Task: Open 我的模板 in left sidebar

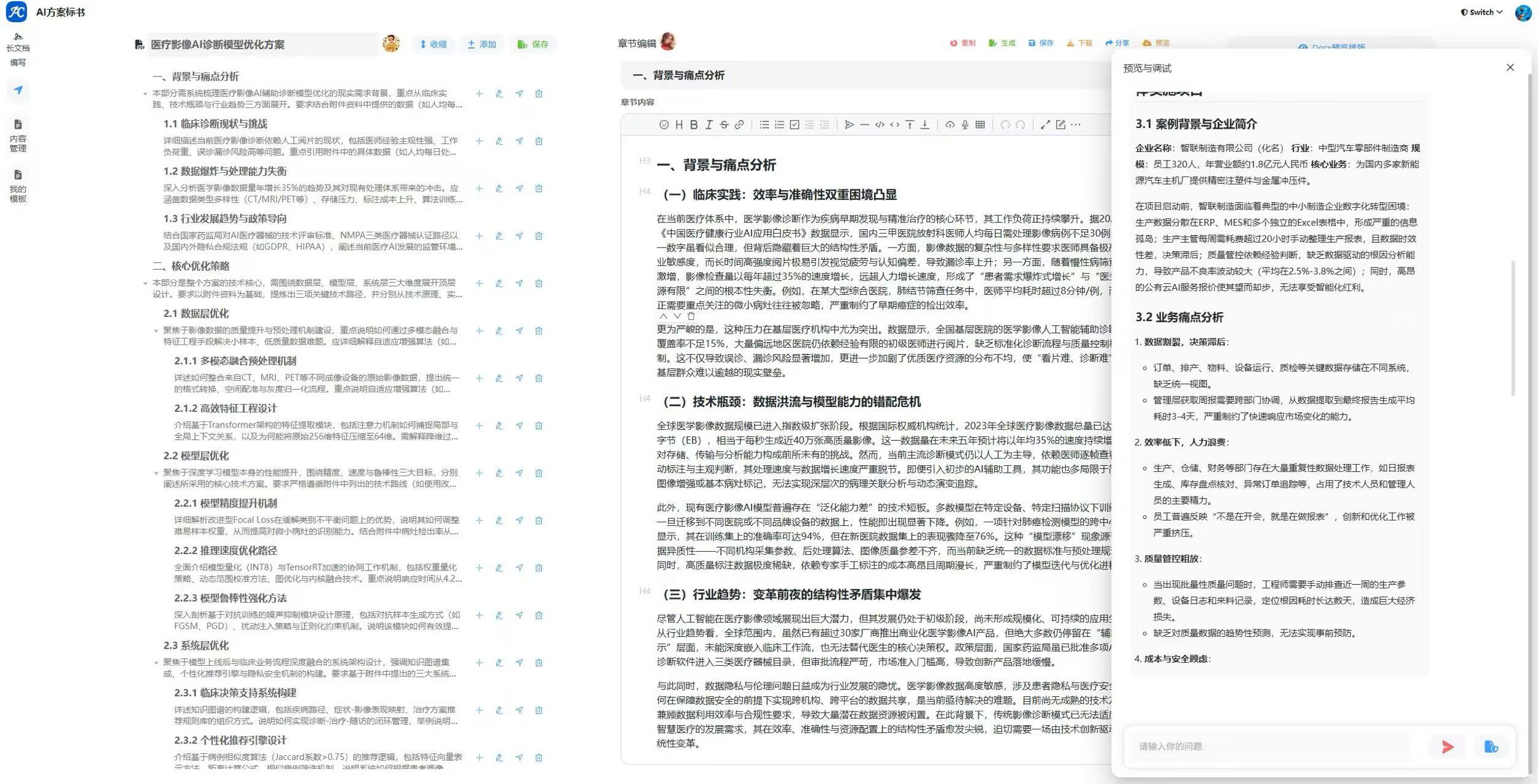Action: point(18,186)
